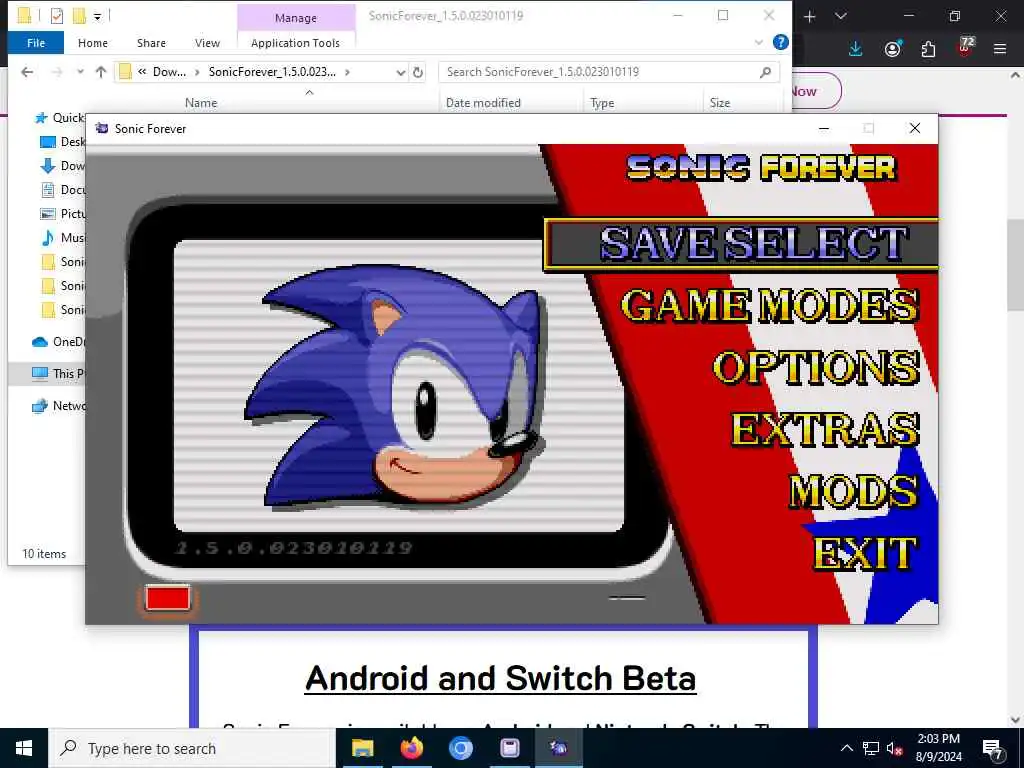The height and width of the screenshot is (768, 1024).
Task: Select Network in navigation pane
Action: coord(58,406)
